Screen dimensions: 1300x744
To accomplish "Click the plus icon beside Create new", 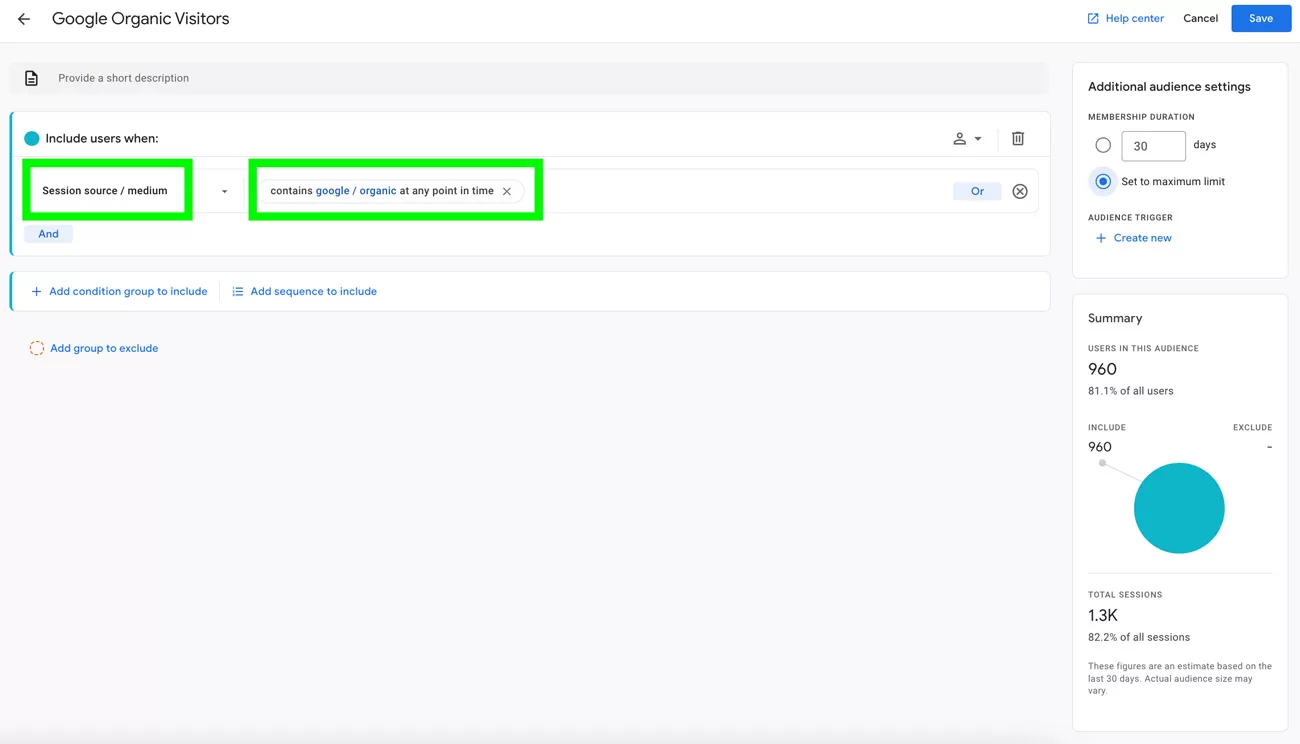I will pyautogui.click(x=1101, y=238).
